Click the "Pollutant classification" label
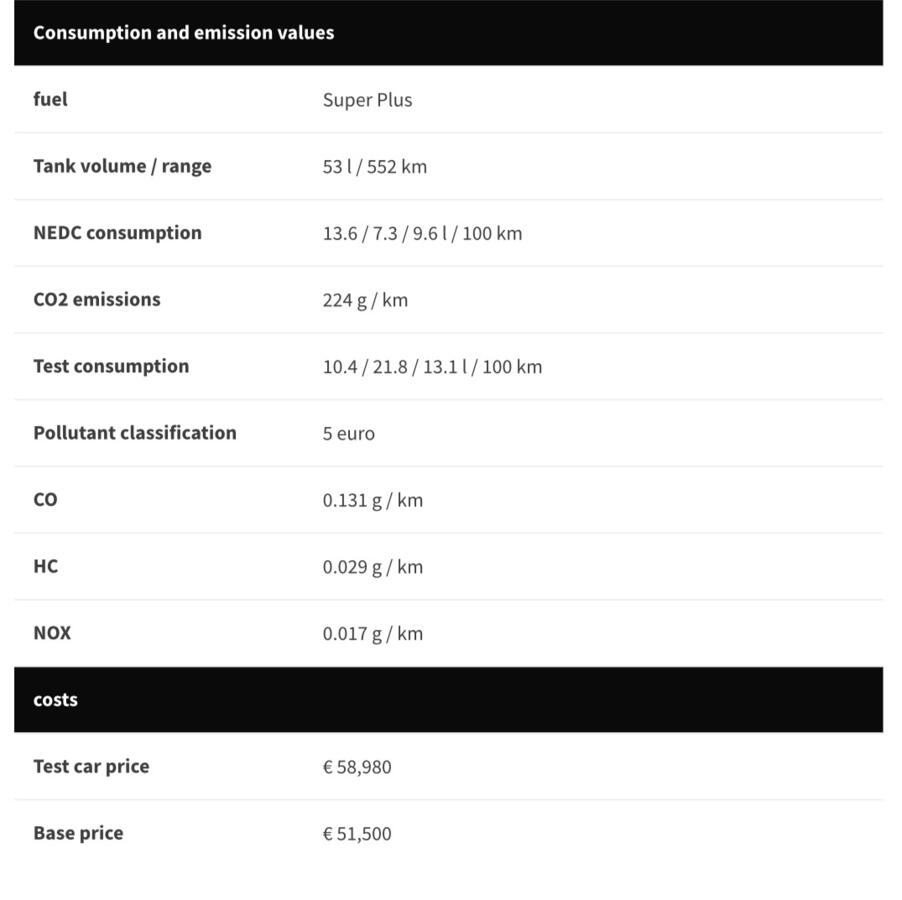 click(135, 433)
